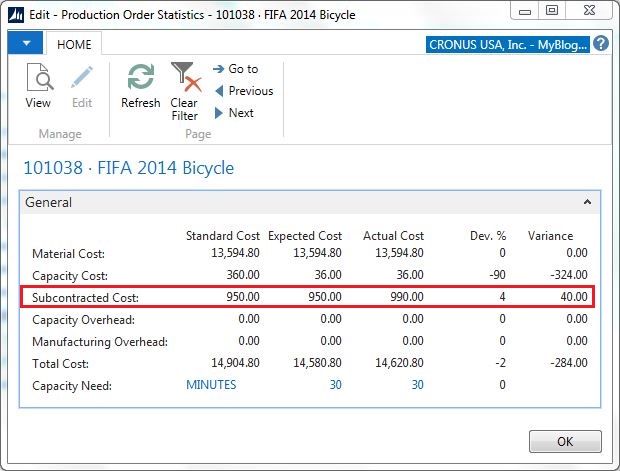The image size is (620, 471).
Task: Click the OK button
Action: click(x=565, y=441)
